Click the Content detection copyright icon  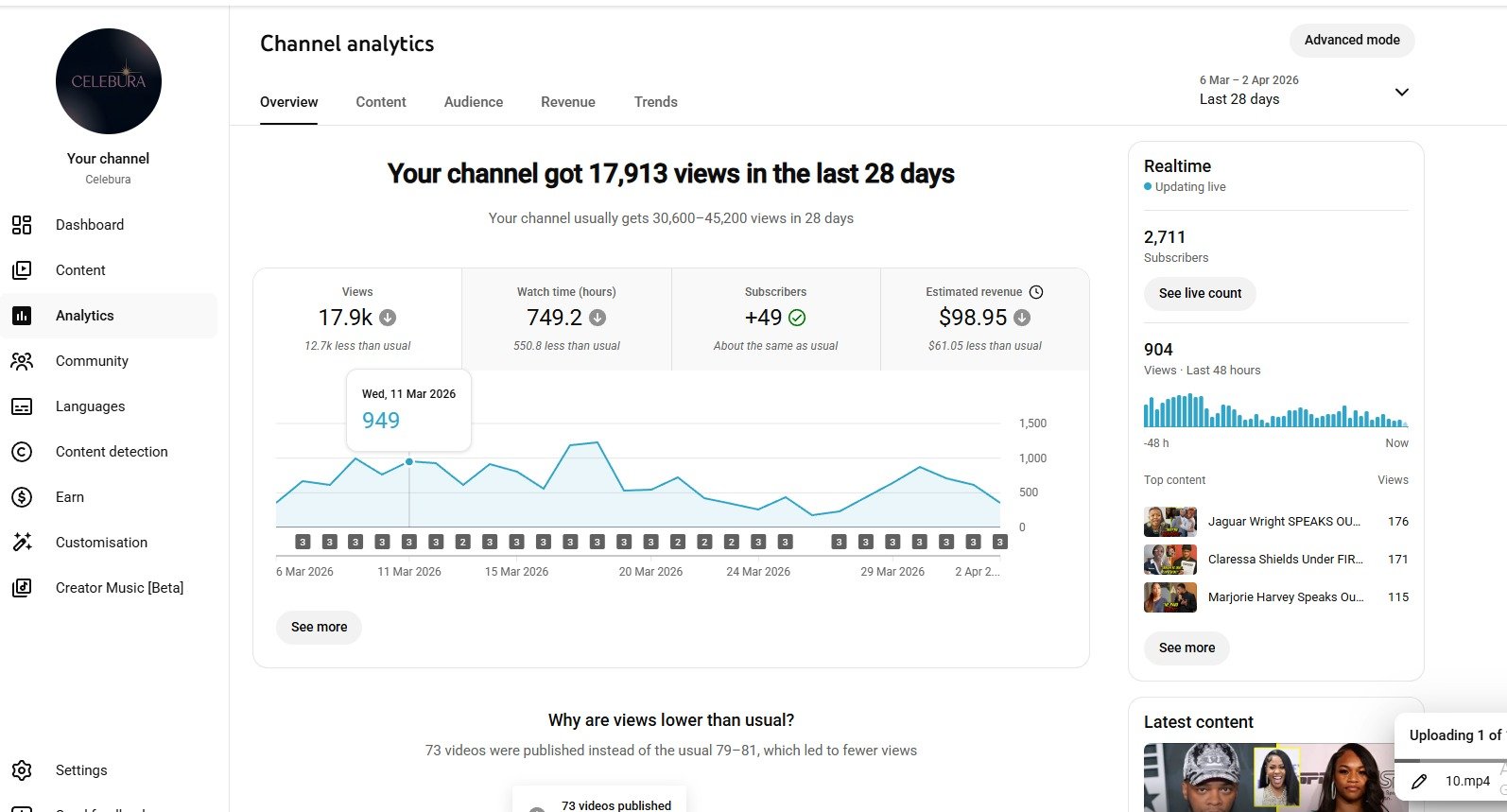tap(22, 452)
